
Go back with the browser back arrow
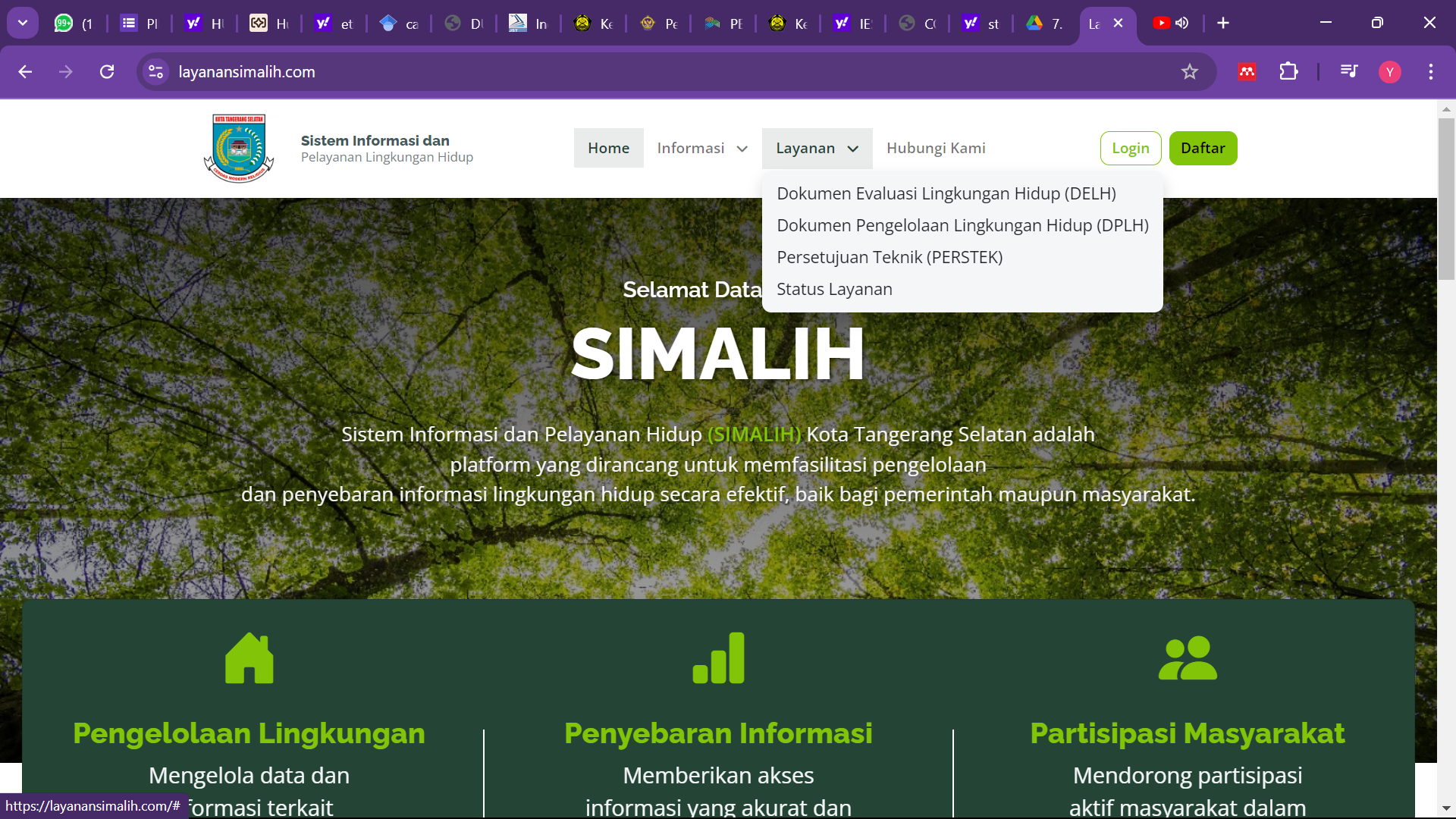click(x=25, y=71)
